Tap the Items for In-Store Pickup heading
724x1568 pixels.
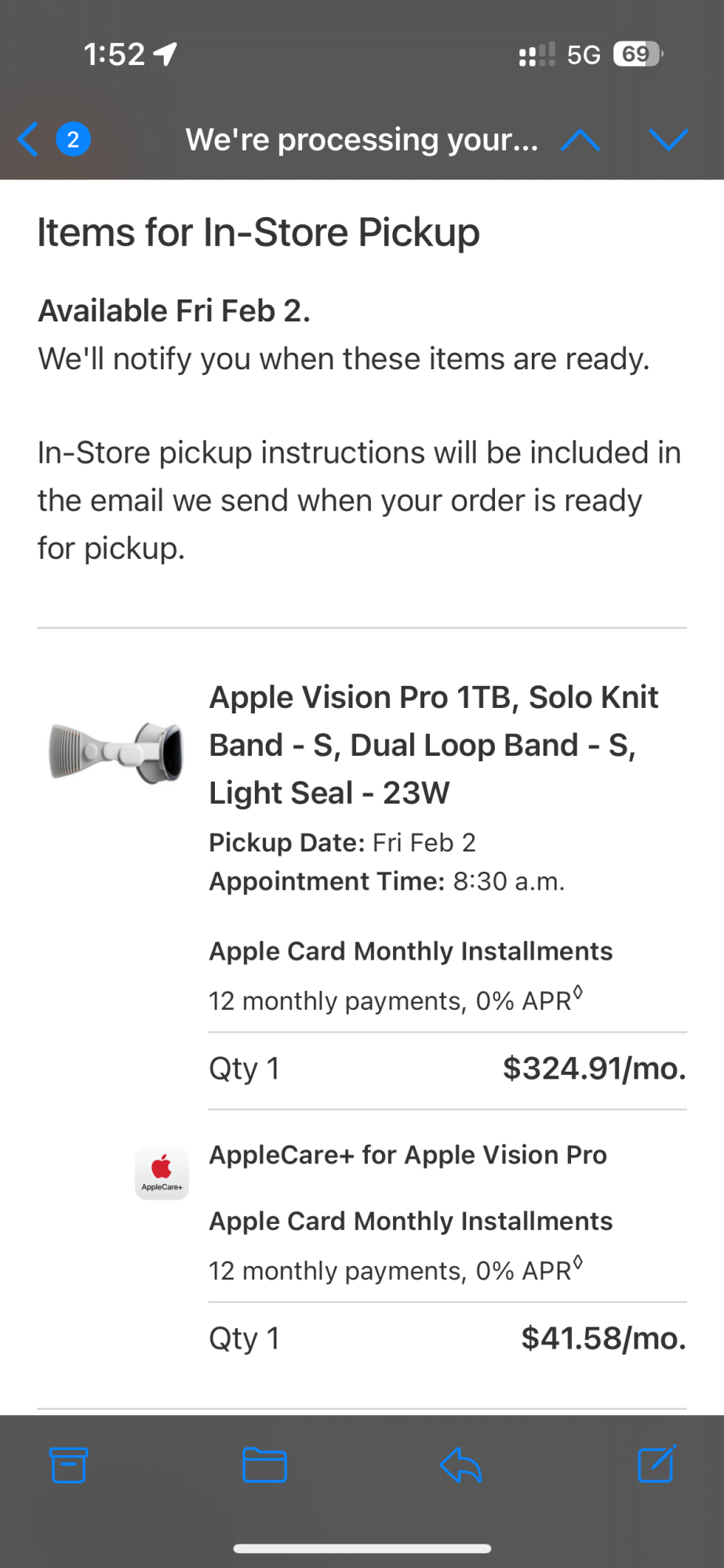259,233
